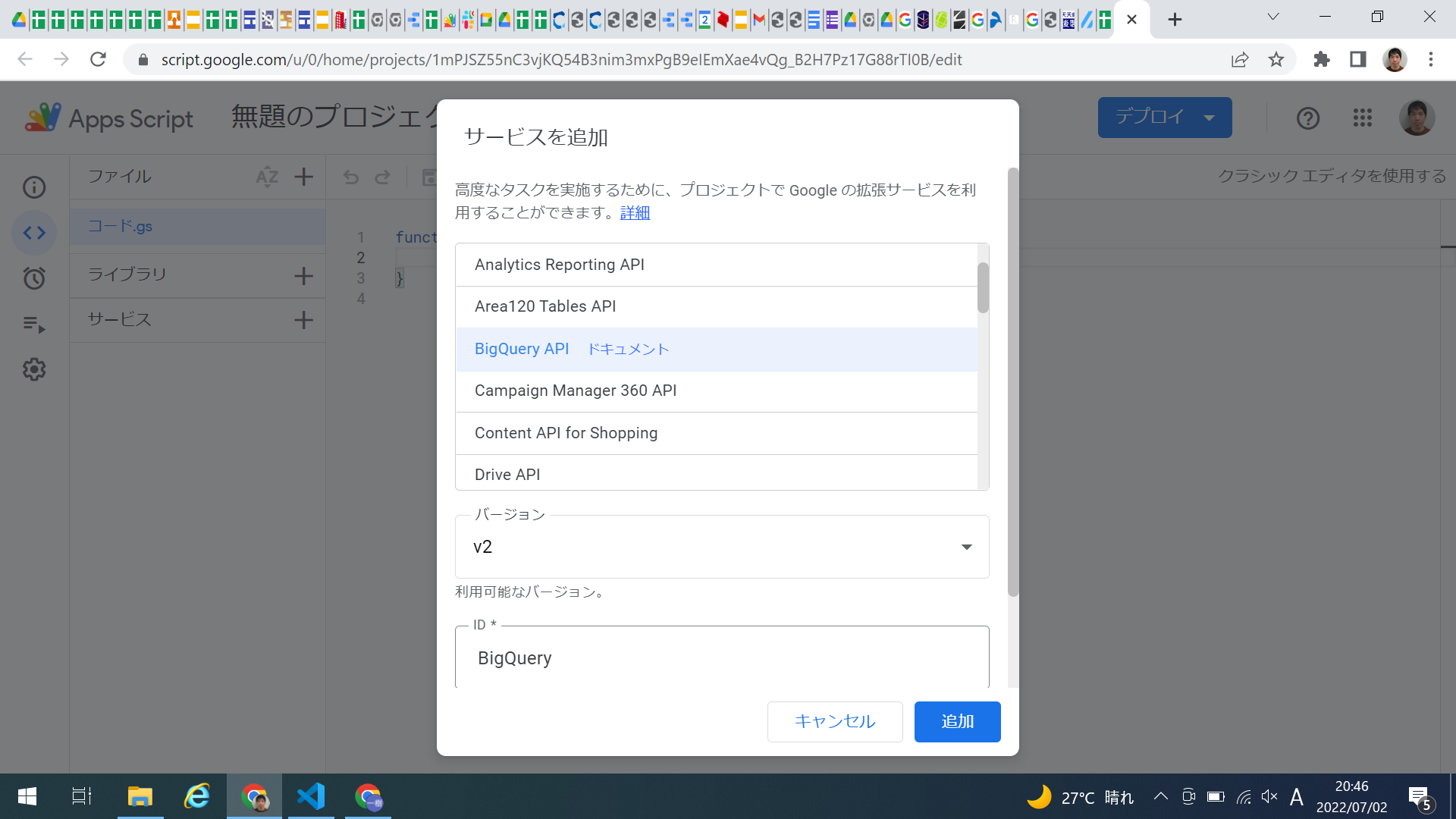
Task: Toggle the browser side panel icon
Action: point(1358,59)
